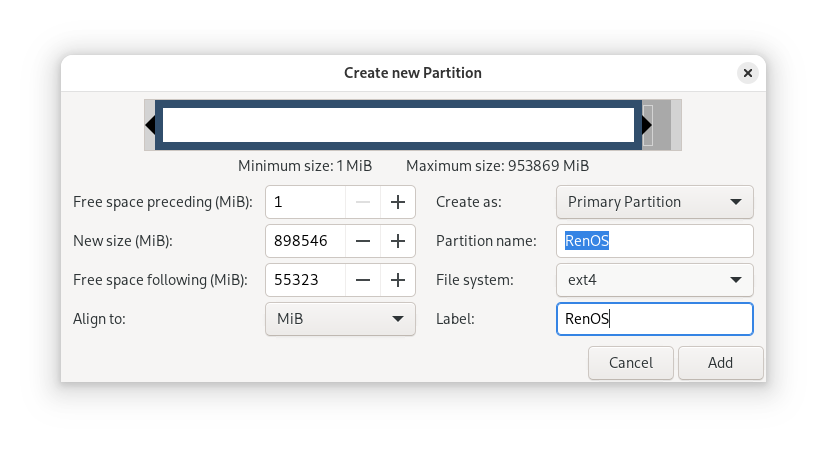Image resolution: width=827 pixels, height=449 pixels.
Task: Open the Create as Primary Partition dropdown
Action: (x=654, y=202)
